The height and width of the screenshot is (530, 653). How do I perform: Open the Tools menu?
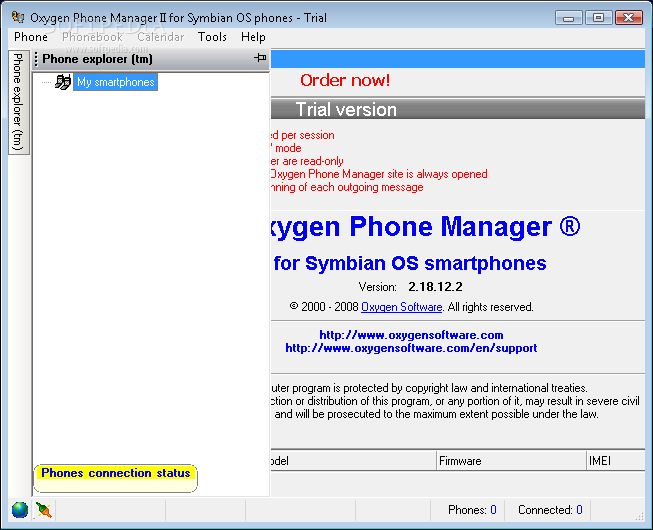(x=212, y=37)
